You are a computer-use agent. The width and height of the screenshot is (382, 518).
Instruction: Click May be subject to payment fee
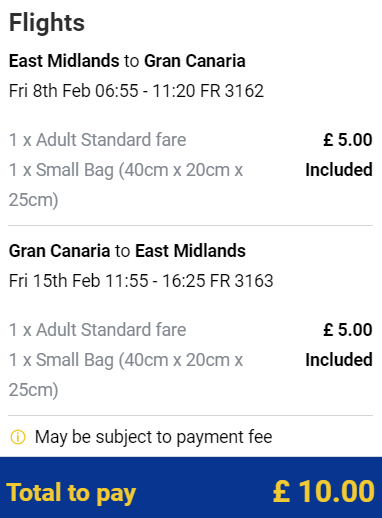(154, 437)
